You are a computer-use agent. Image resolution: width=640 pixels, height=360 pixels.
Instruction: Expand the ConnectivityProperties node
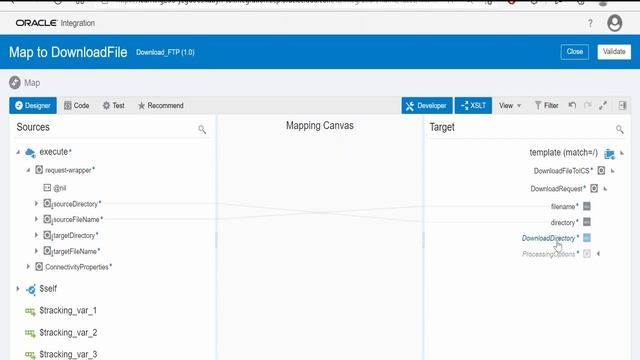[28, 267]
